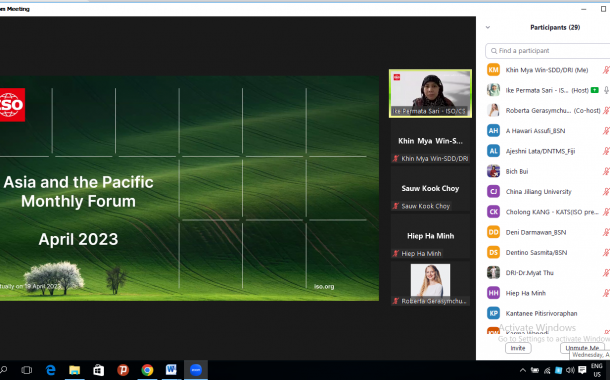Click the iso.org text on the slide
This screenshot has width=610, height=380.
click(x=324, y=287)
